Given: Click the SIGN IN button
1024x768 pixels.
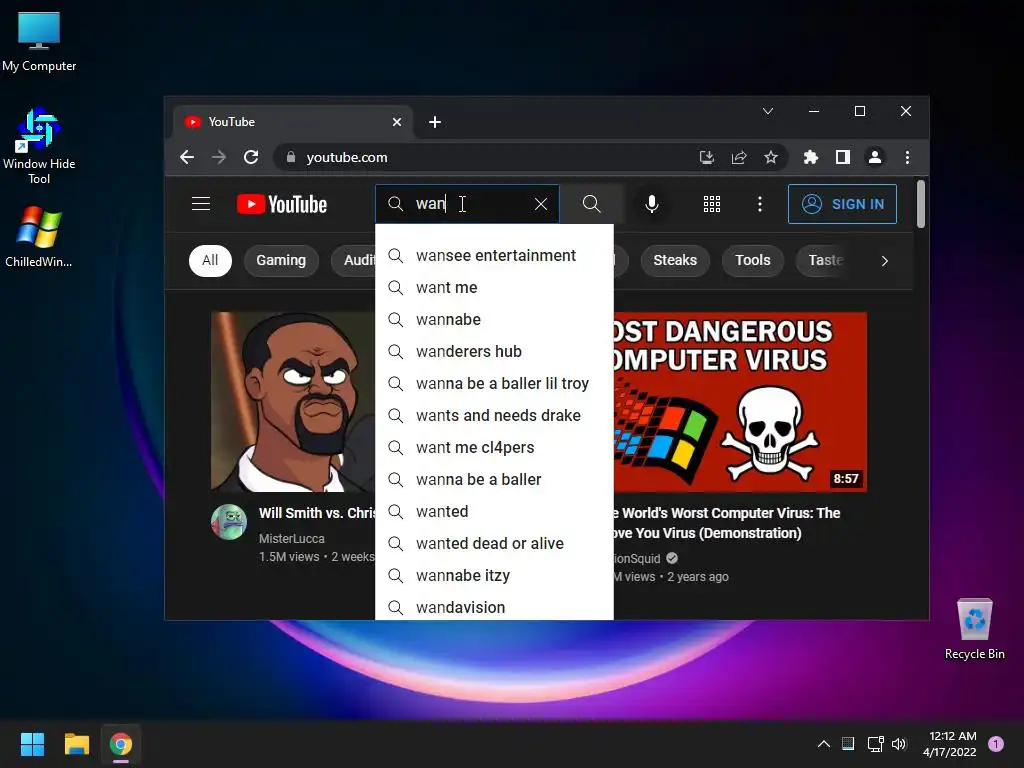Looking at the screenshot, I should point(842,204).
